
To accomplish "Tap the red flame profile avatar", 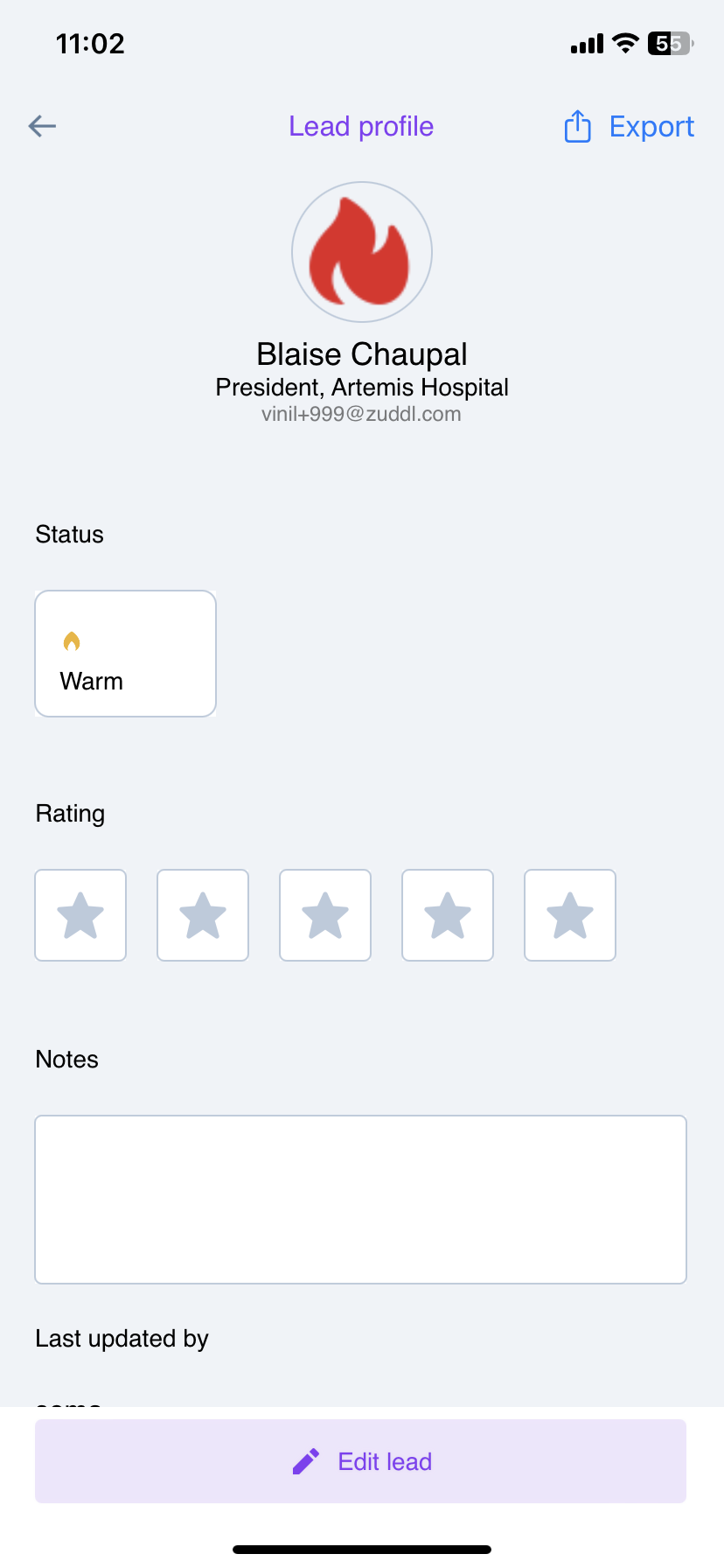I will click(x=362, y=252).
